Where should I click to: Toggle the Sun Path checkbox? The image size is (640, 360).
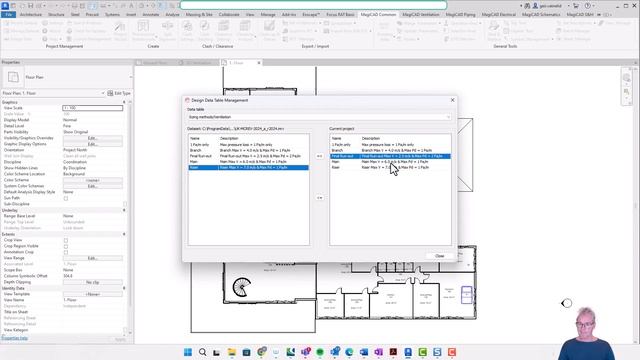(x=66, y=198)
